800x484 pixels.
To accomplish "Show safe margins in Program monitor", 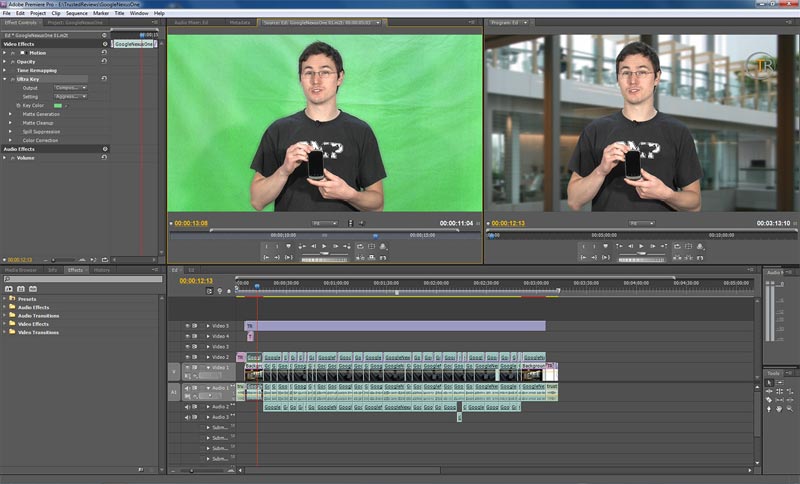I will [x=689, y=246].
